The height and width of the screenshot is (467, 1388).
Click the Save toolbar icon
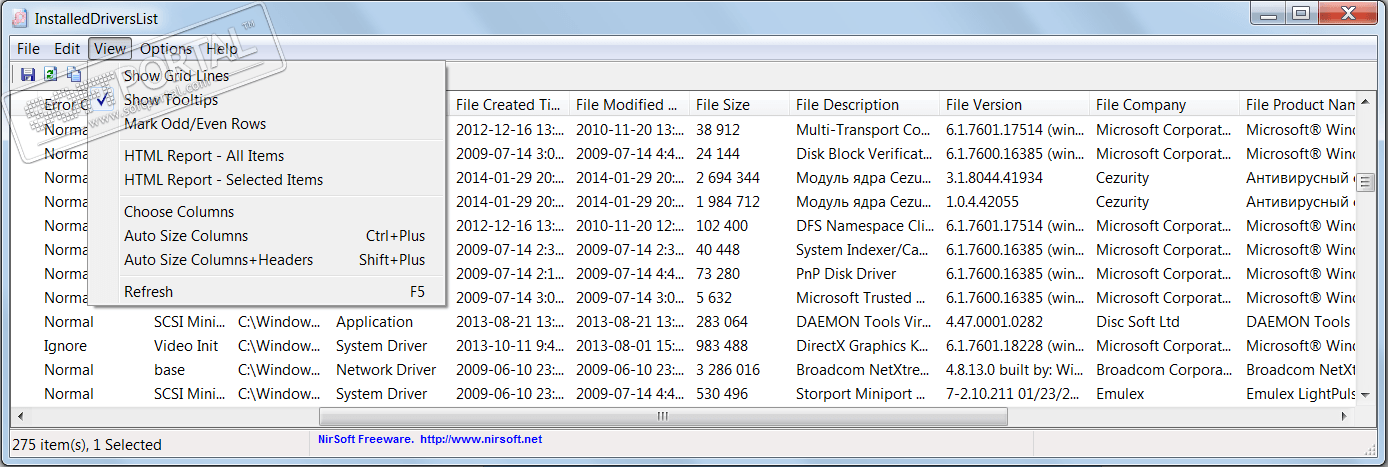click(28, 75)
